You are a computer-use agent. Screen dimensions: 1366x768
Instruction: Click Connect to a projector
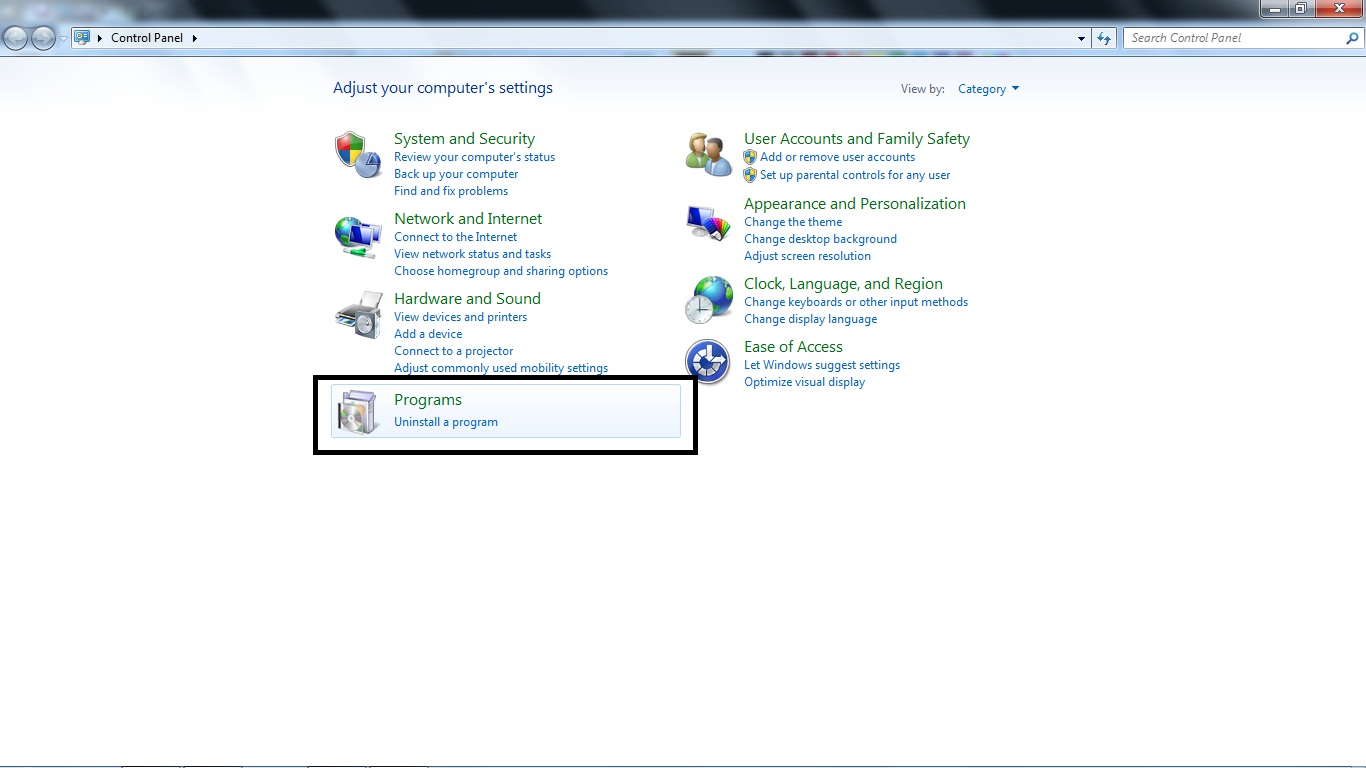pos(453,351)
